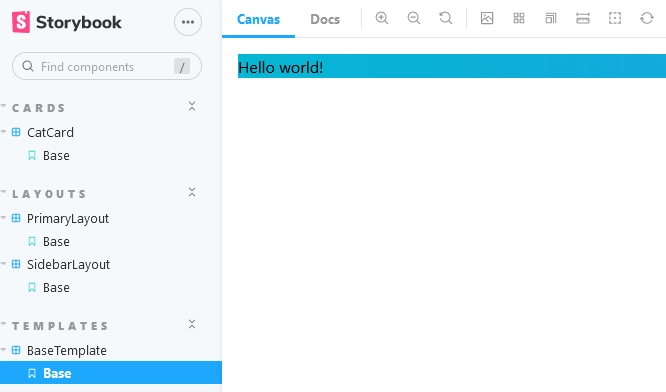Collapse the CARDS section header
Screen dimensions: 666x392
click(x=39, y=108)
